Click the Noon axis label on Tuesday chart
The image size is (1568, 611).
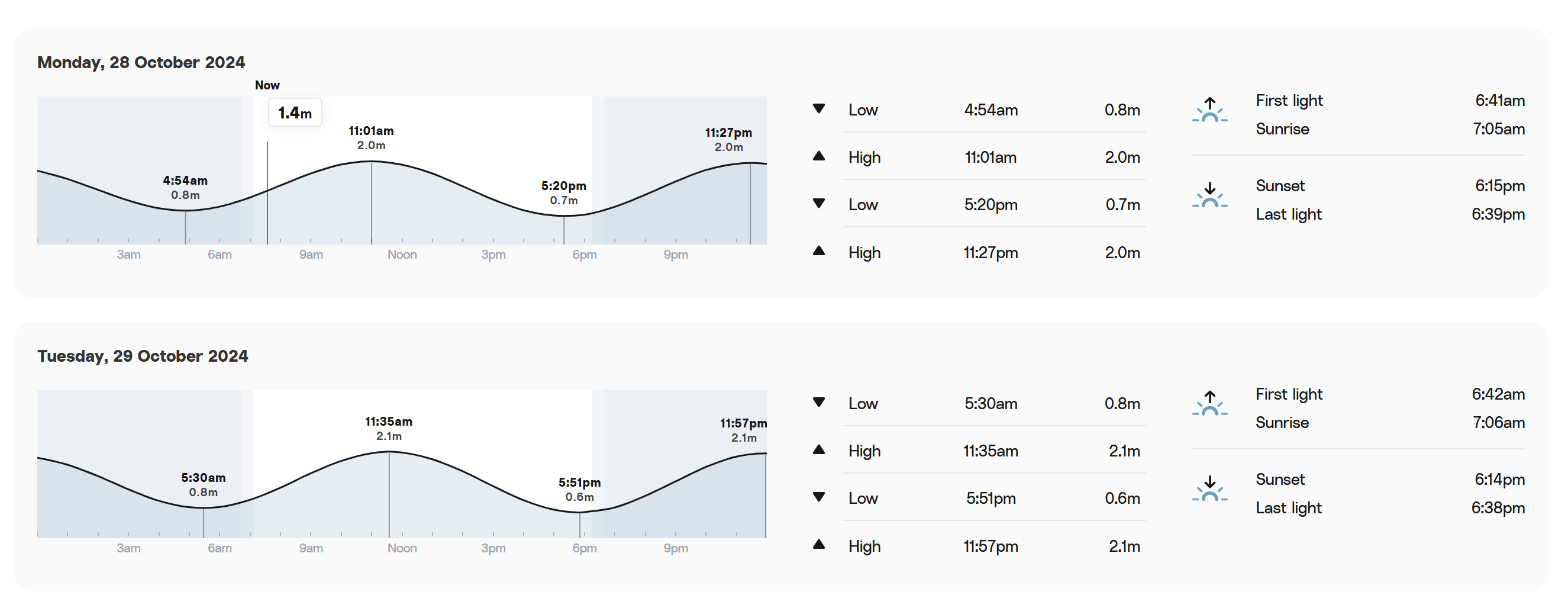click(x=402, y=548)
